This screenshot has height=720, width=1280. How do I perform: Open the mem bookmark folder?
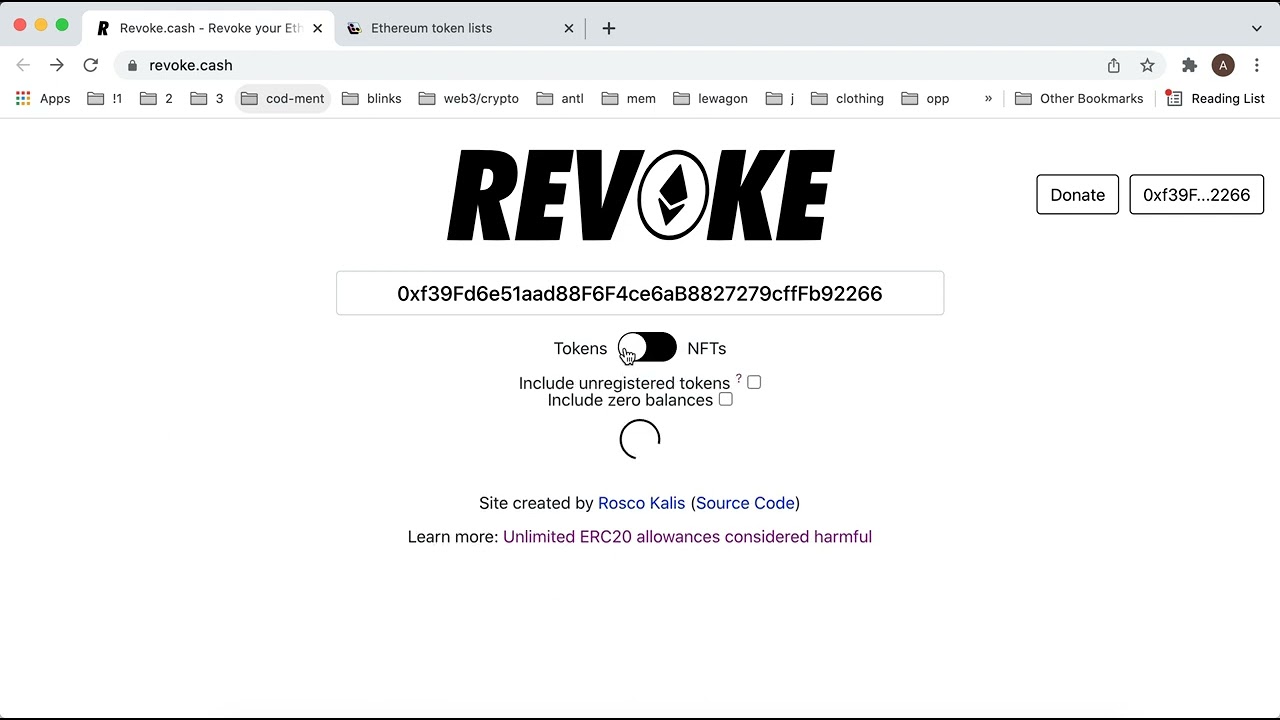point(628,98)
